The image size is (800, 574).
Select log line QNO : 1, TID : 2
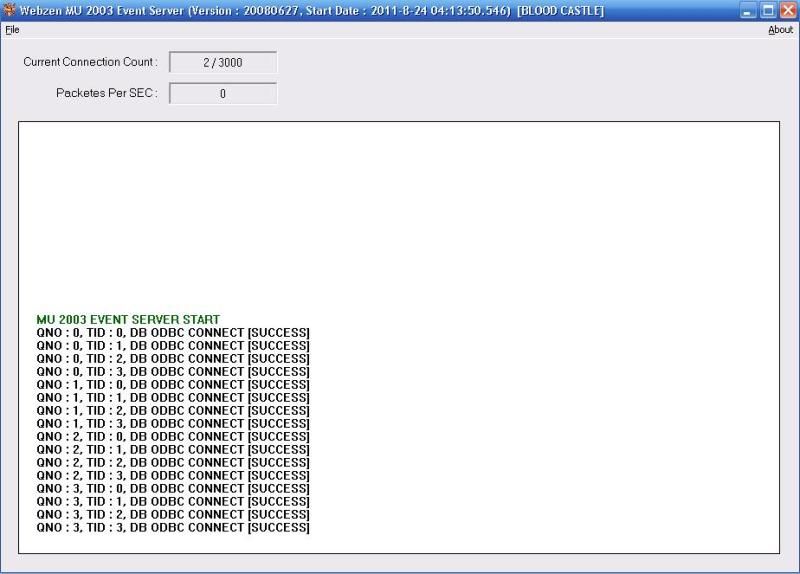173,411
